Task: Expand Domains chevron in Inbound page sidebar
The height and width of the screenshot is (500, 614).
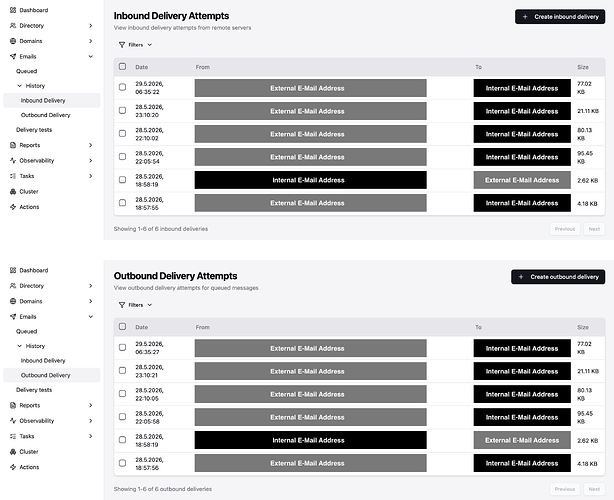Action: 90,41
